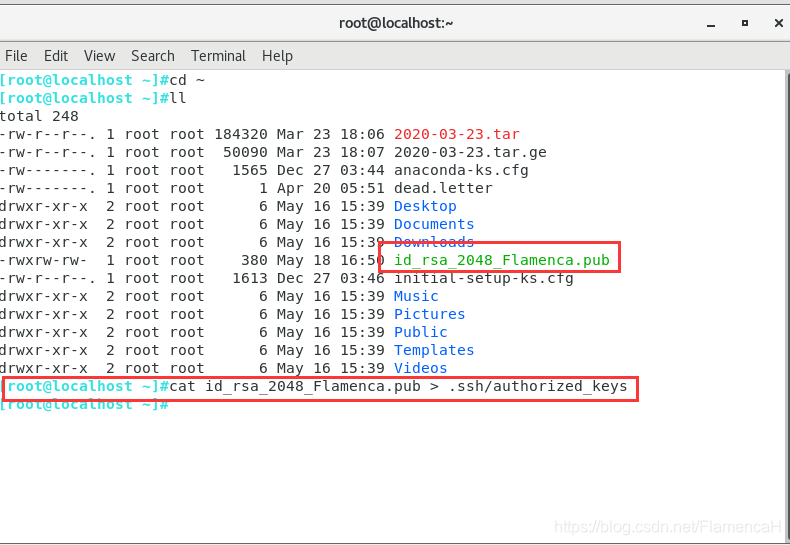Image resolution: width=790 pixels, height=545 pixels.
Task: Click the Templates directory name
Action: (x=434, y=351)
